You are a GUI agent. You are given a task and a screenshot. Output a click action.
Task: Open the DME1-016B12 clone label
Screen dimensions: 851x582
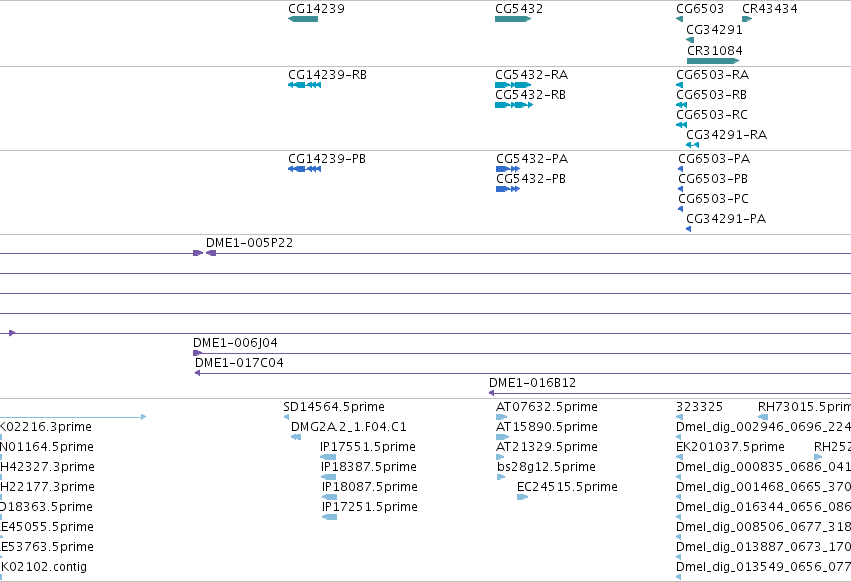(532, 383)
